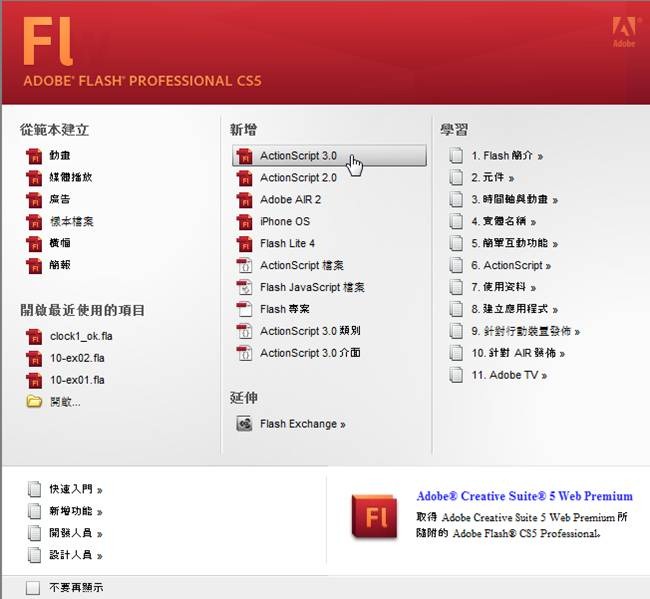Click the ActionScript 2.0 document icon
The image size is (650, 599).
coord(244,179)
